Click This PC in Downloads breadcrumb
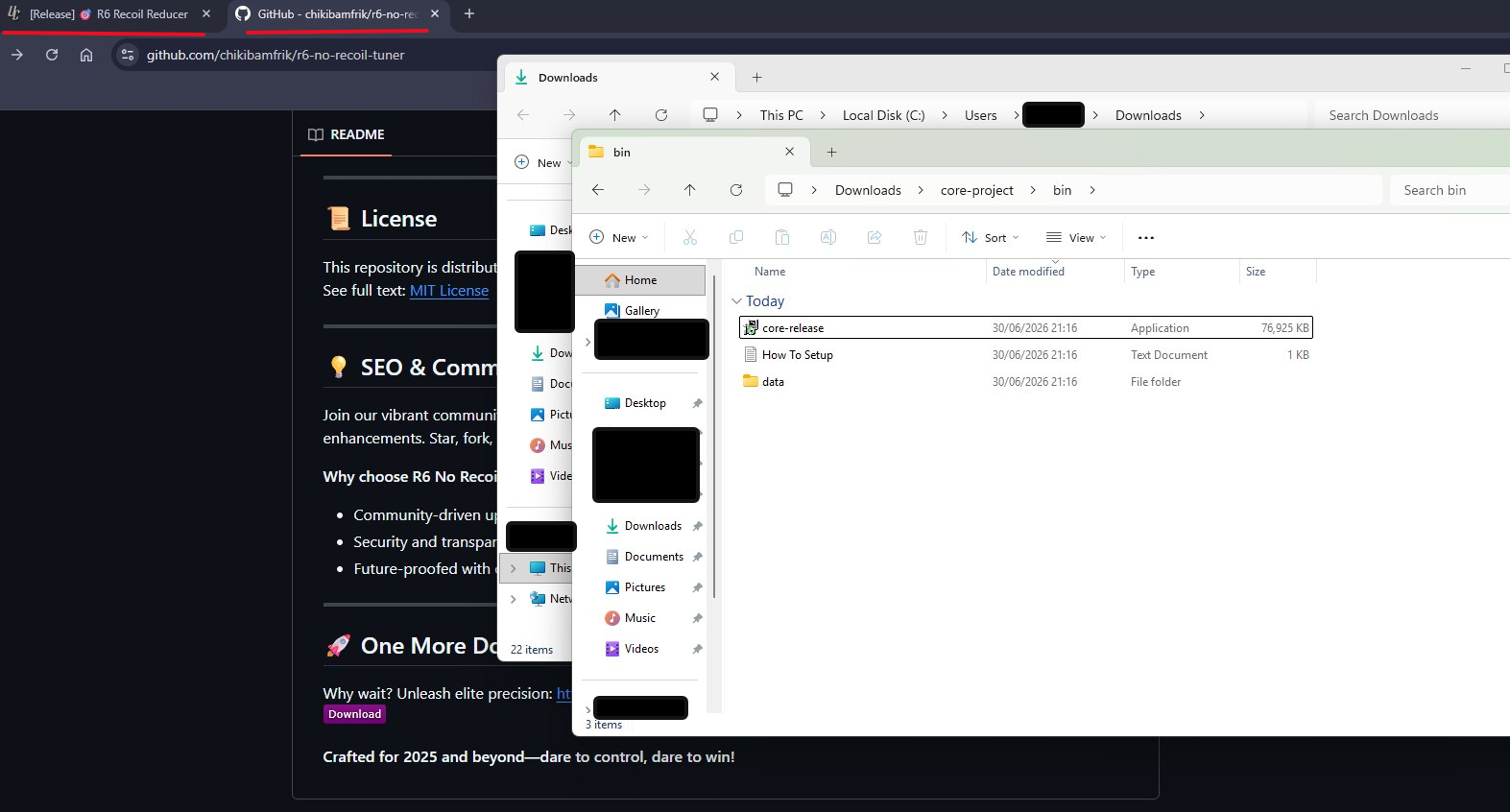This screenshot has width=1510, height=812. click(781, 115)
